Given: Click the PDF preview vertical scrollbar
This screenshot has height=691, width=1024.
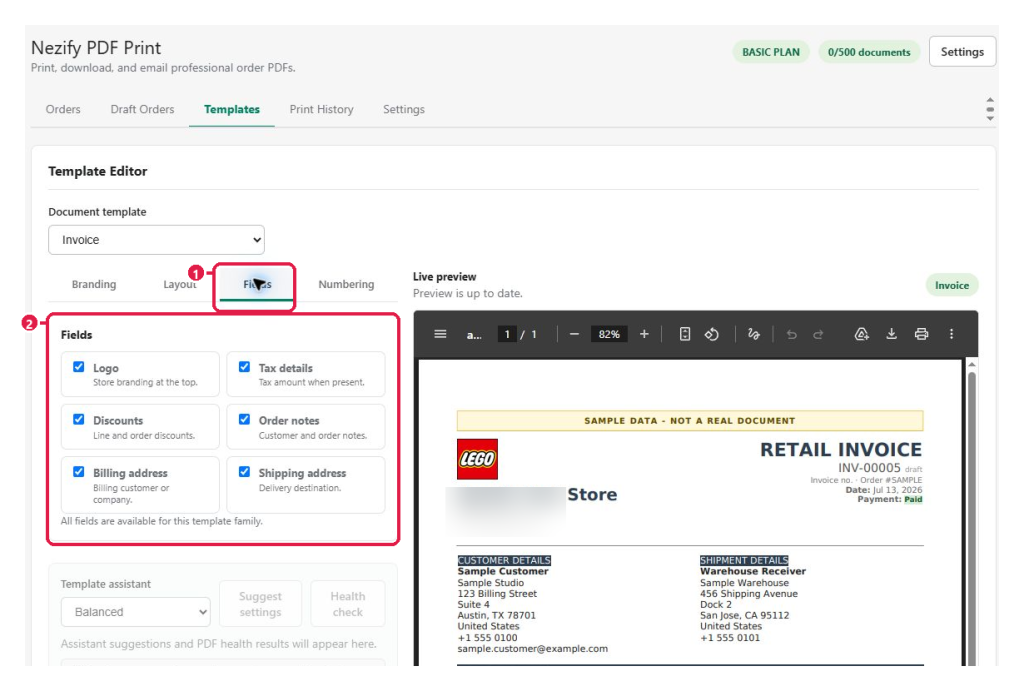Looking at the screenshot, I should pos(971,513).
